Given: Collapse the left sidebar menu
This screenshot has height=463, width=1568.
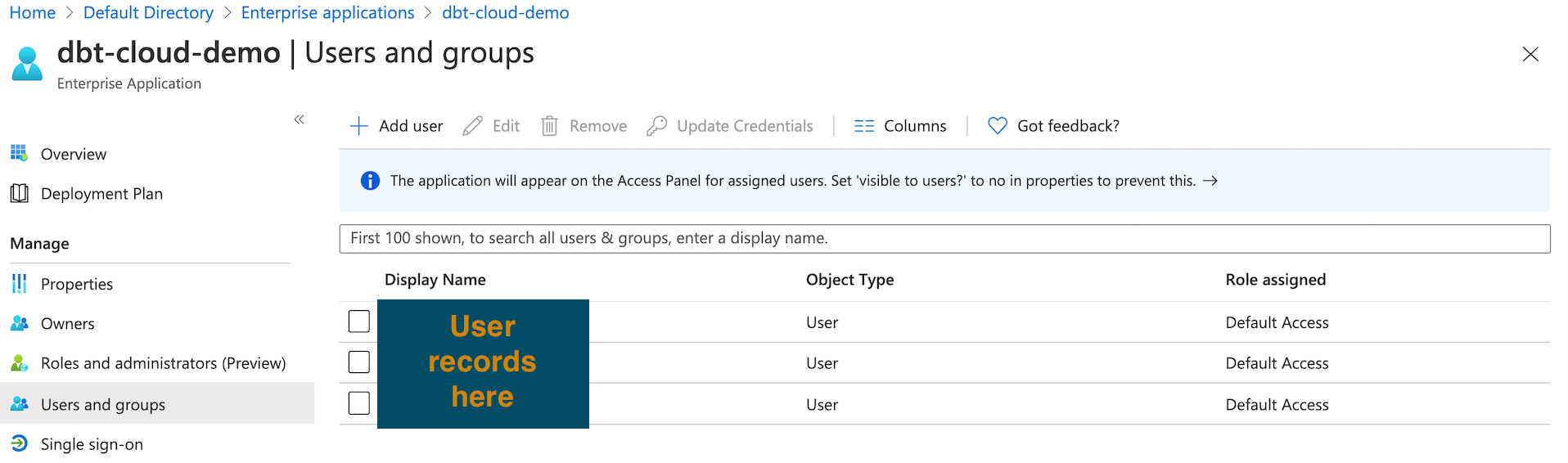Looking at the screenshot, I should click(x=300, y=119).
